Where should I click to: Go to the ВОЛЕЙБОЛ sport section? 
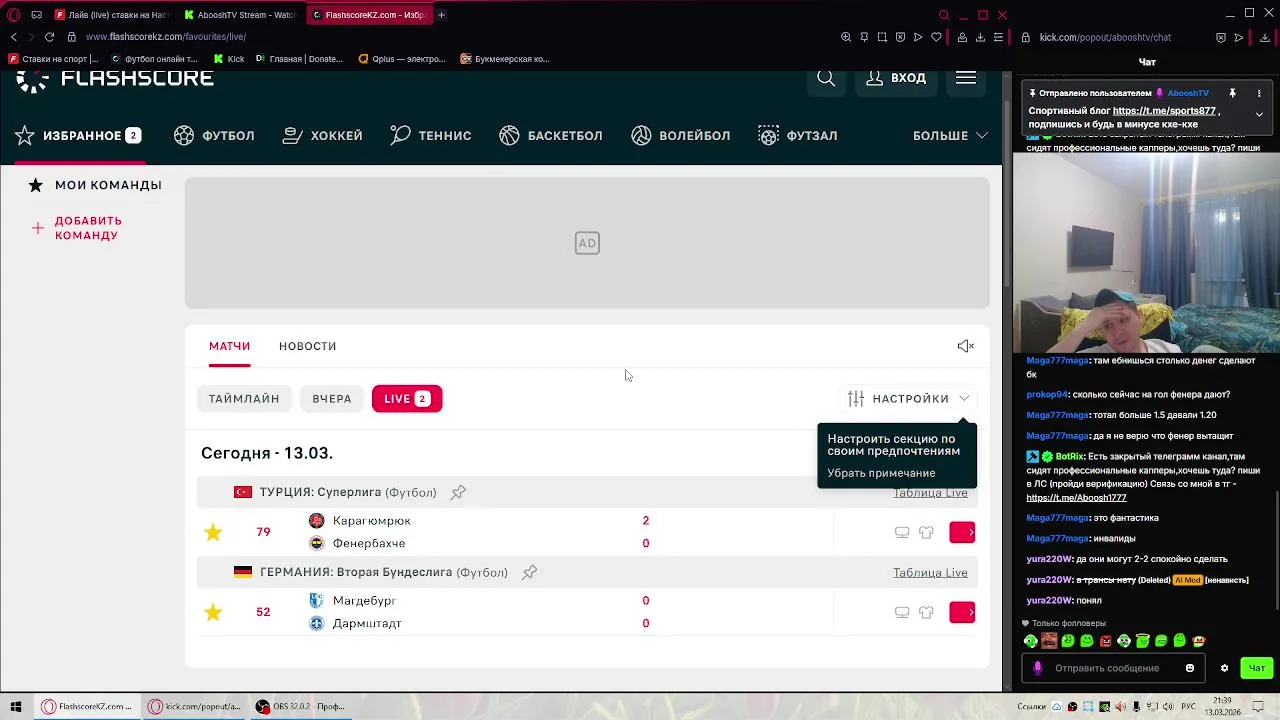(681, 136)
